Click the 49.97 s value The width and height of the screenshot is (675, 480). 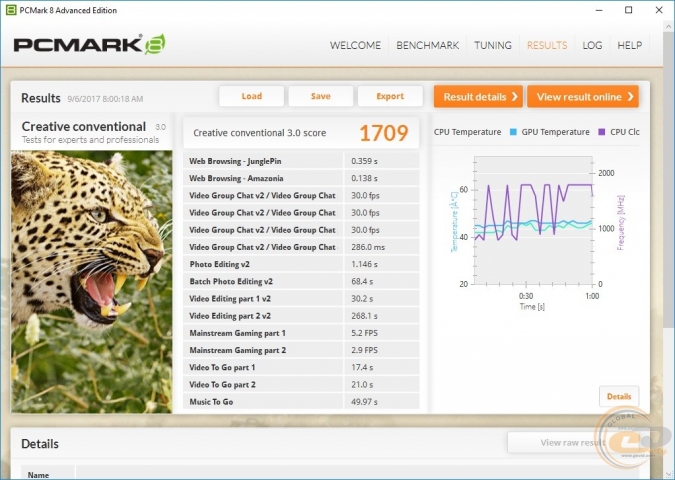click(x=364, y=402)
